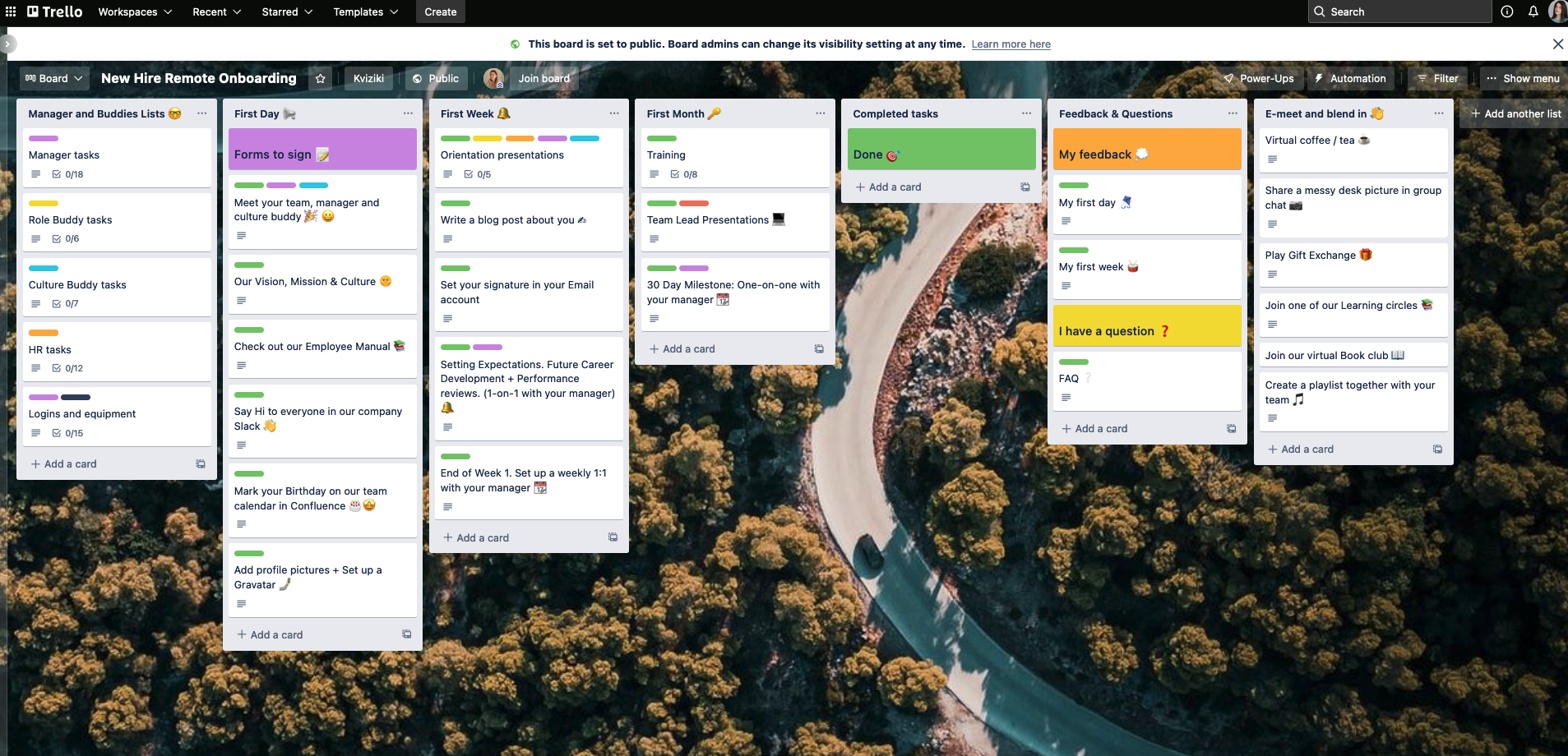Open the notifications bell
1568x756 pixels.
pyautogui.click(x=1533, y=12)
